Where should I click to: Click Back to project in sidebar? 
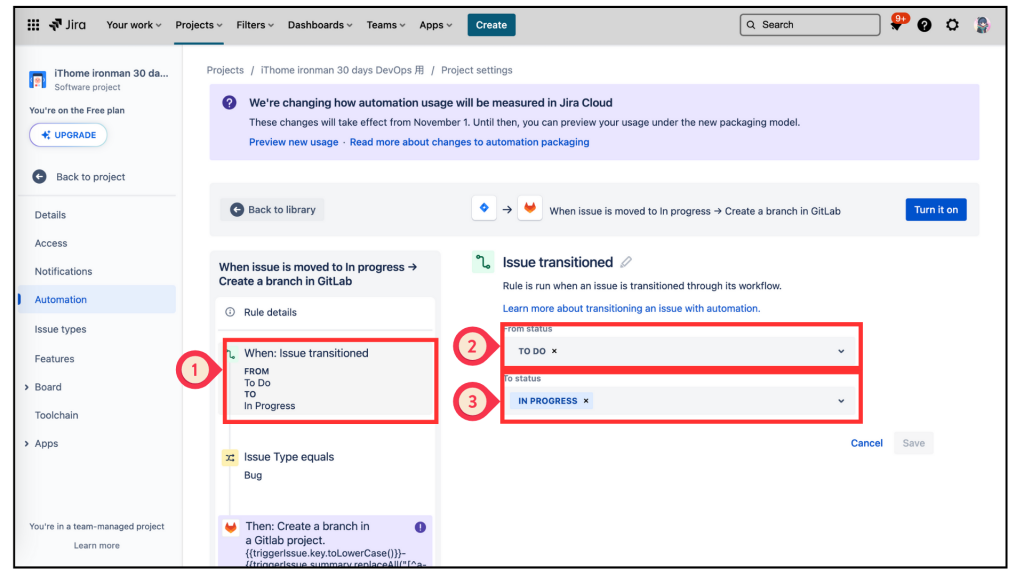coord(90,177)
